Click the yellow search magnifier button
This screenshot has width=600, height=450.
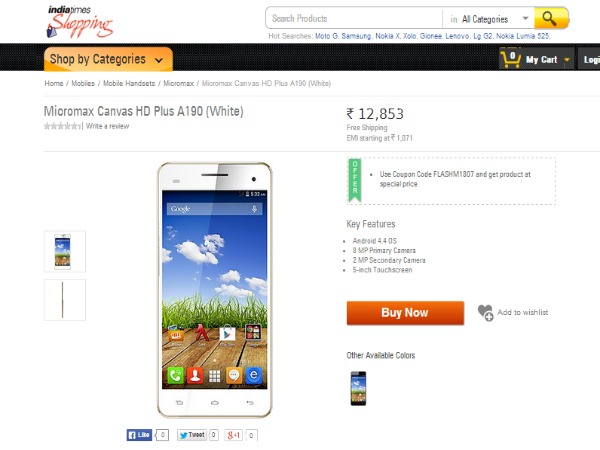coord(551,18)
